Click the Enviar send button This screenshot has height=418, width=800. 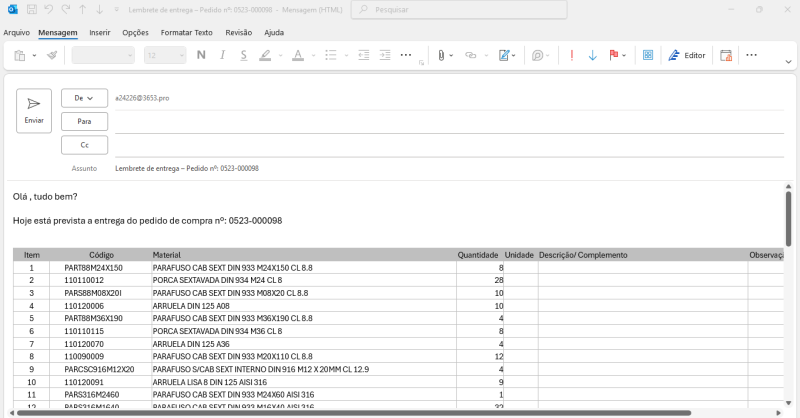pos(33,109)
